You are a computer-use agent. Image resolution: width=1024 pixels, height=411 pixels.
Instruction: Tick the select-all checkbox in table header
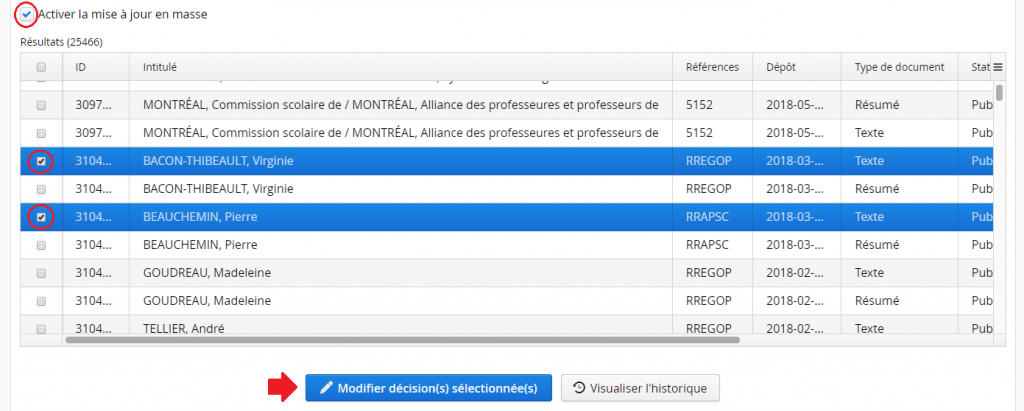click(x=41, y=67)
